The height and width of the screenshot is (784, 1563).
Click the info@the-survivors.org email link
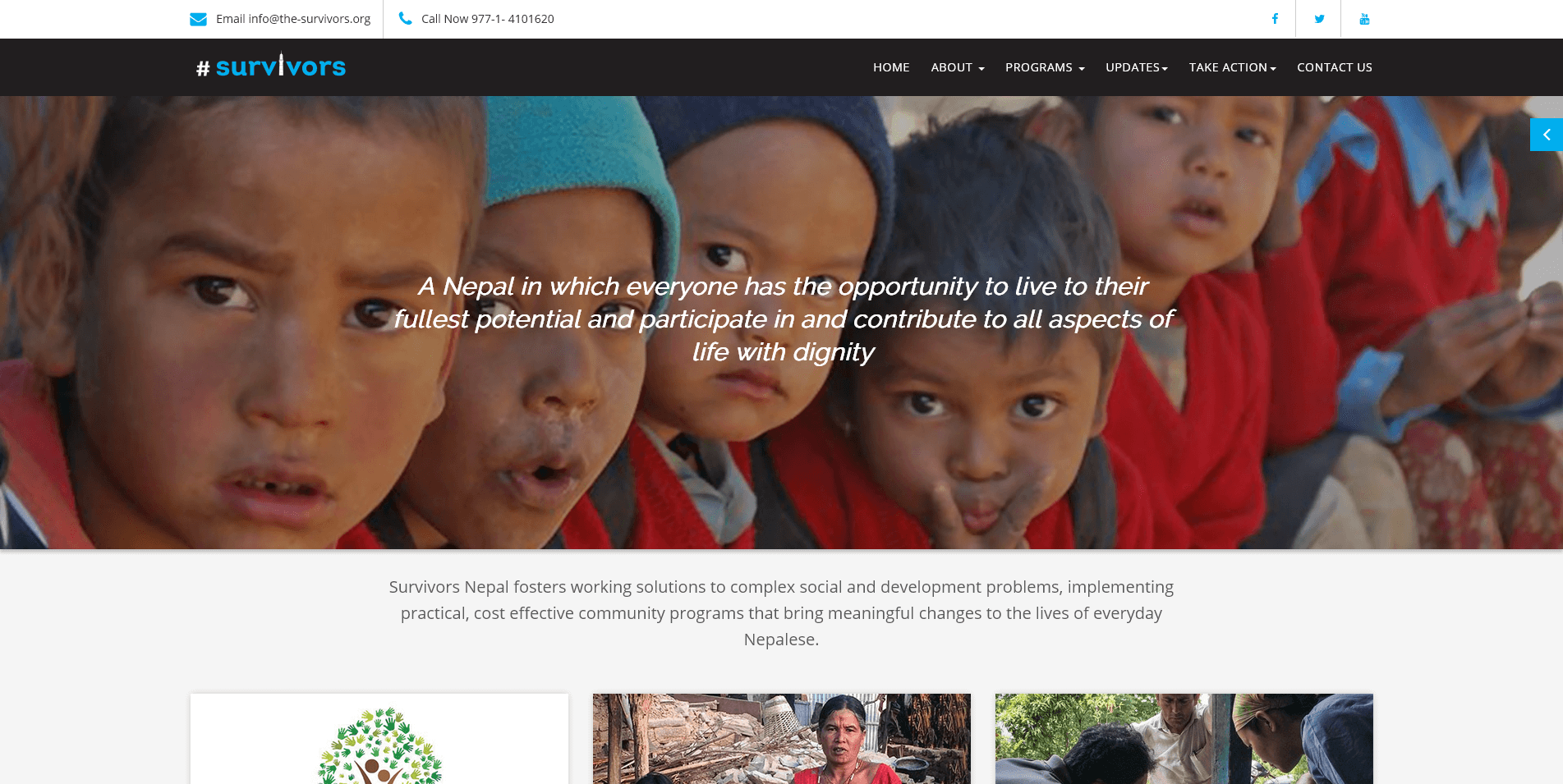(309, 19)
